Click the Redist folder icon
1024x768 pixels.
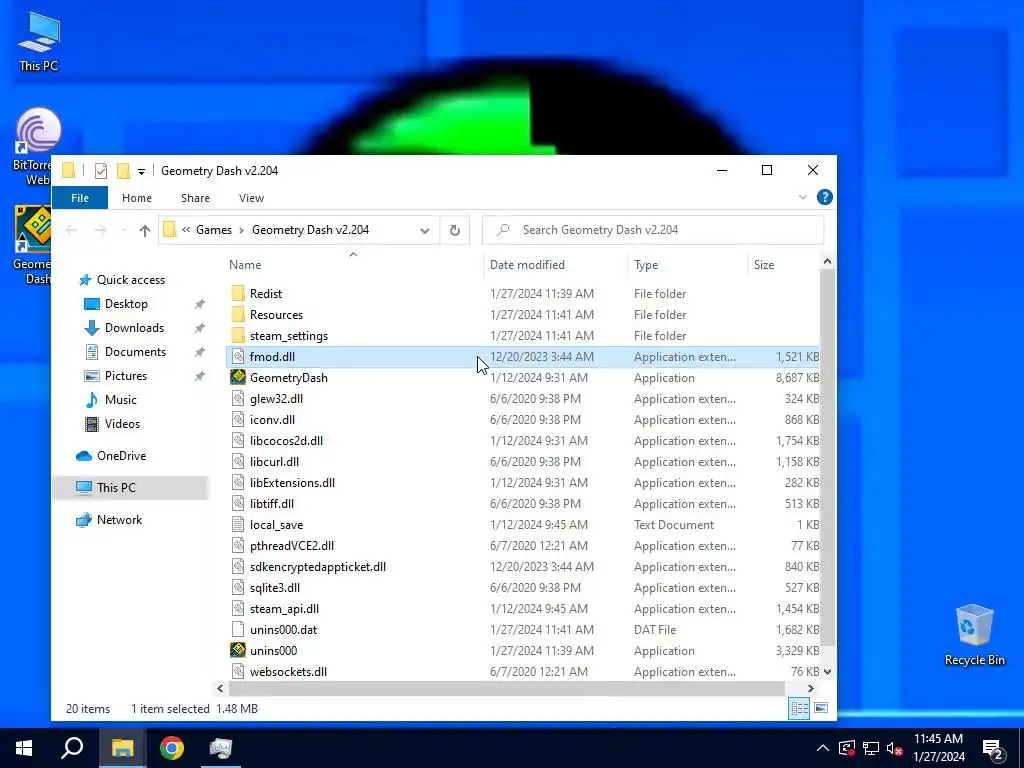238,293
